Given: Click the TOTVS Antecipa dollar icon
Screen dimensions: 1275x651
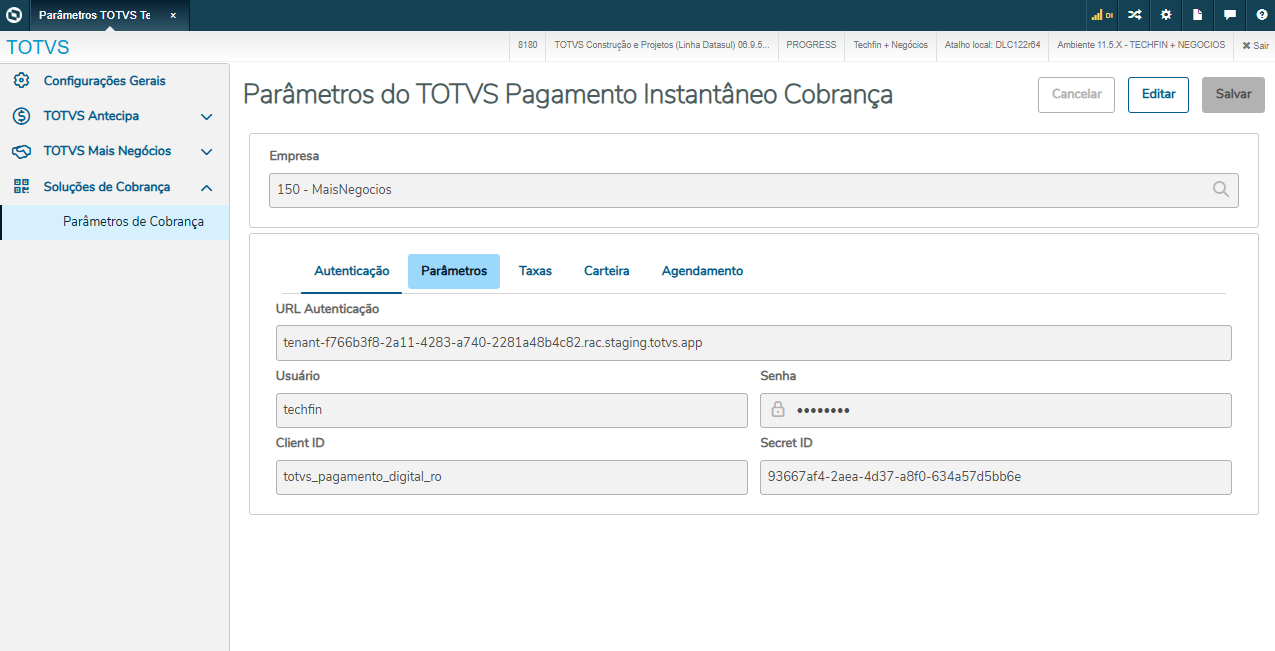Looking at the screenshot, I should coord(21,116).
